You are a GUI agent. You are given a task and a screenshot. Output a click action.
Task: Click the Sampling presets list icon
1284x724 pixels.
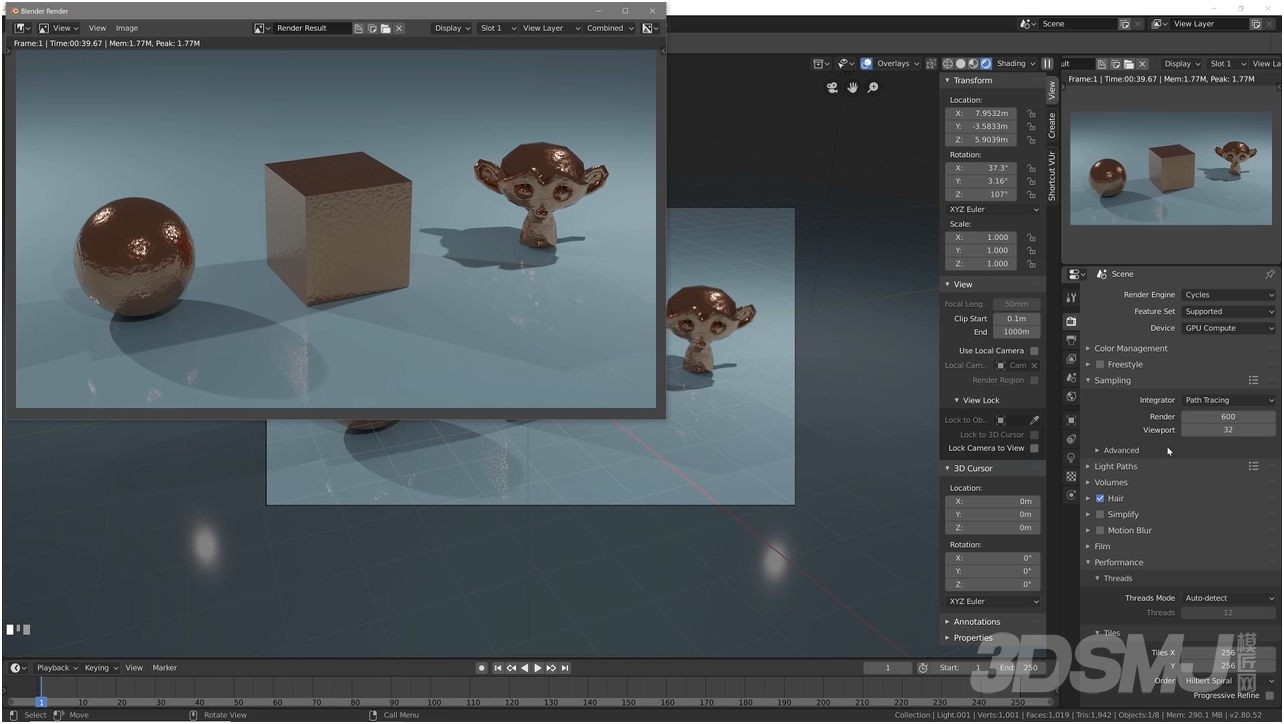1253,380
